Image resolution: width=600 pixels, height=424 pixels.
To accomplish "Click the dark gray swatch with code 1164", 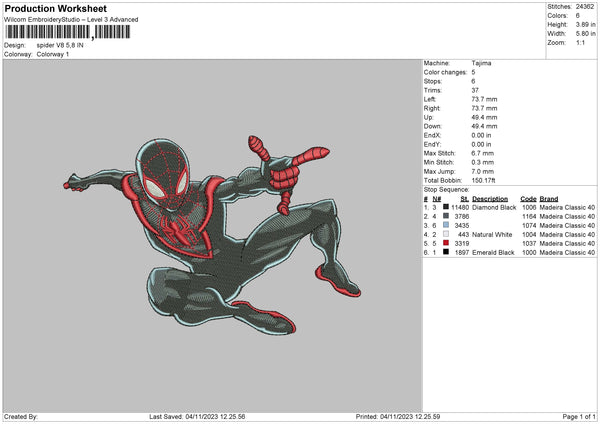I will pyautogui.click(x=445, y=216).
